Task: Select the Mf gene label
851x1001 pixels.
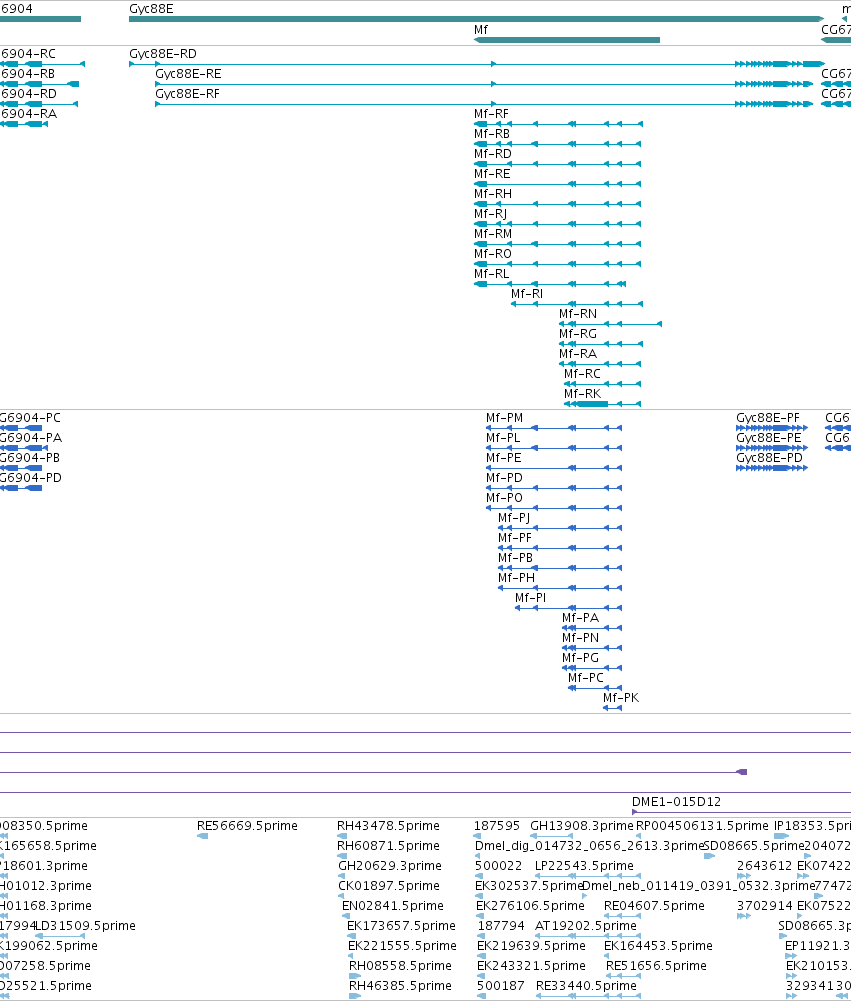Action: pos(481,30)
